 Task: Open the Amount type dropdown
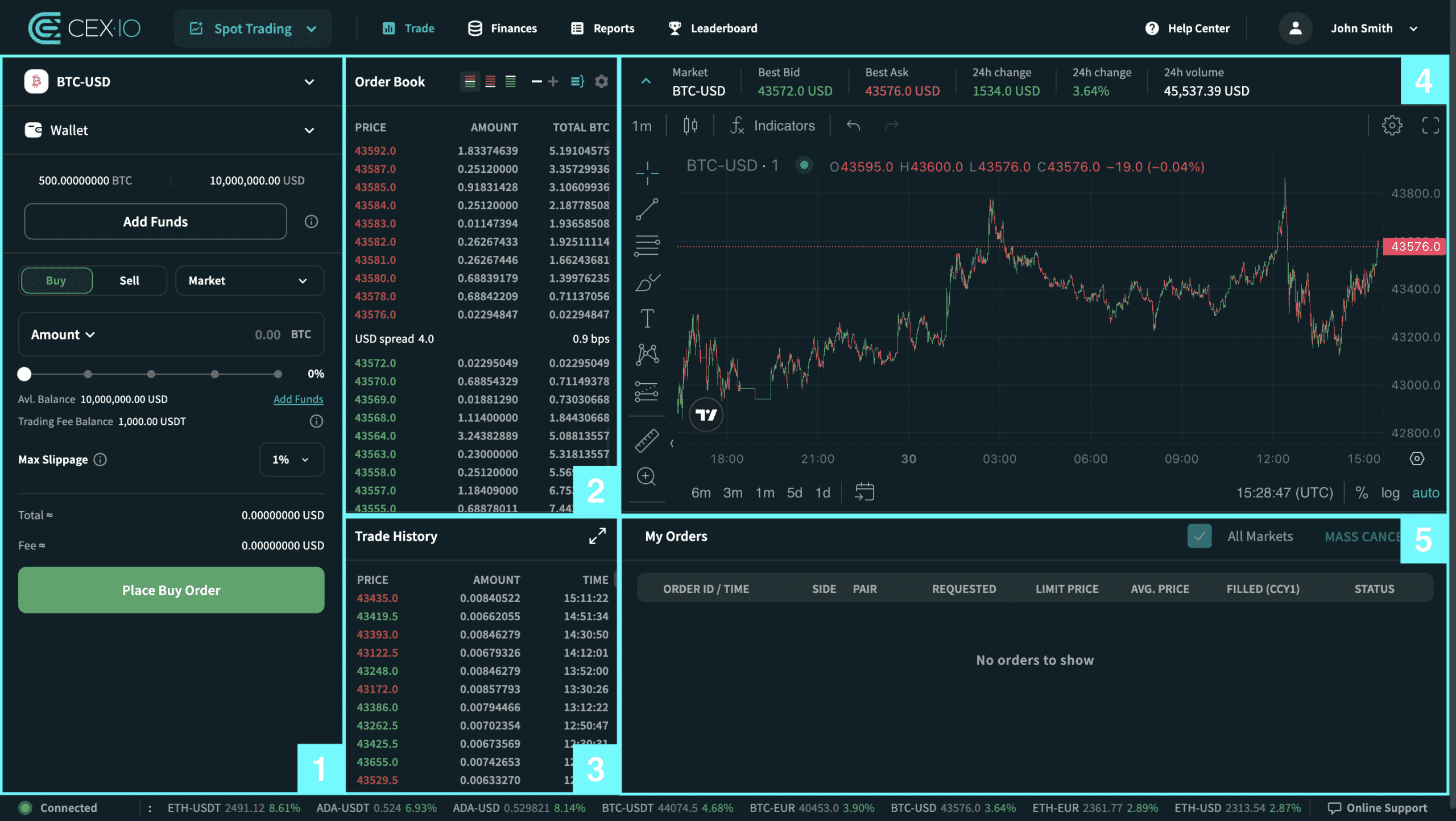[x=63, y=334]
